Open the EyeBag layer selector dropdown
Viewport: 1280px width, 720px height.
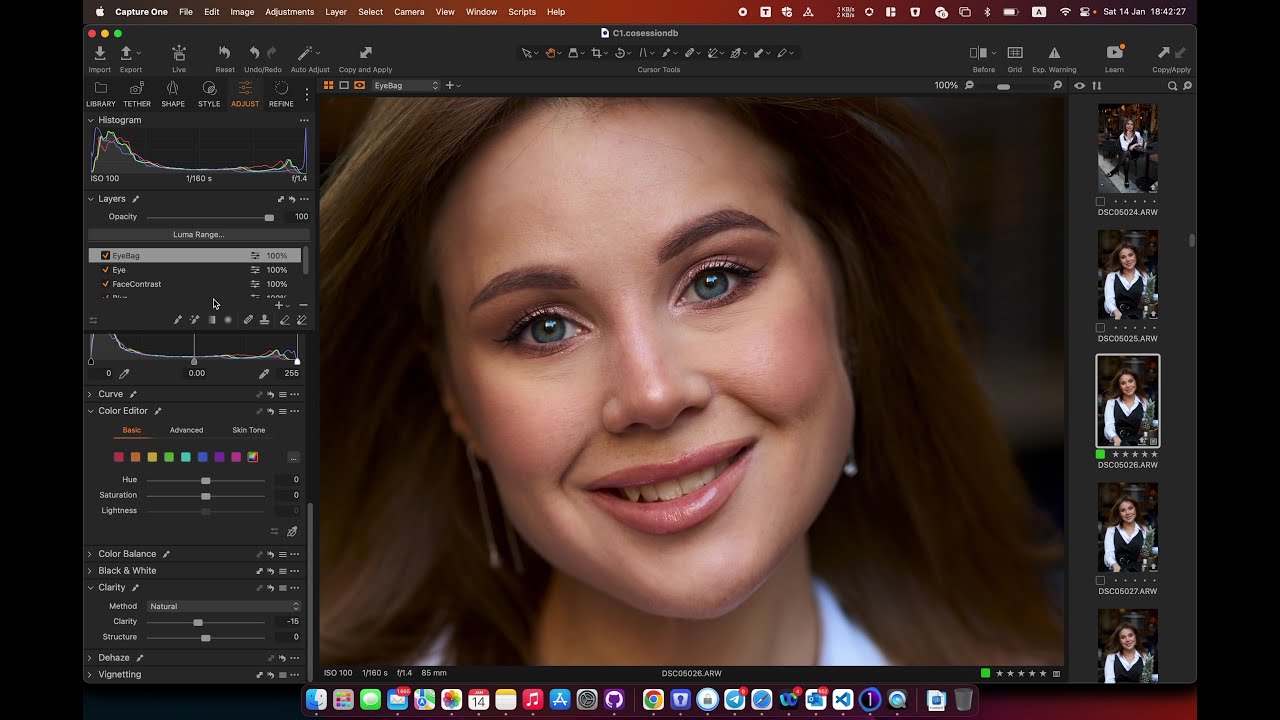pos(406,86)
